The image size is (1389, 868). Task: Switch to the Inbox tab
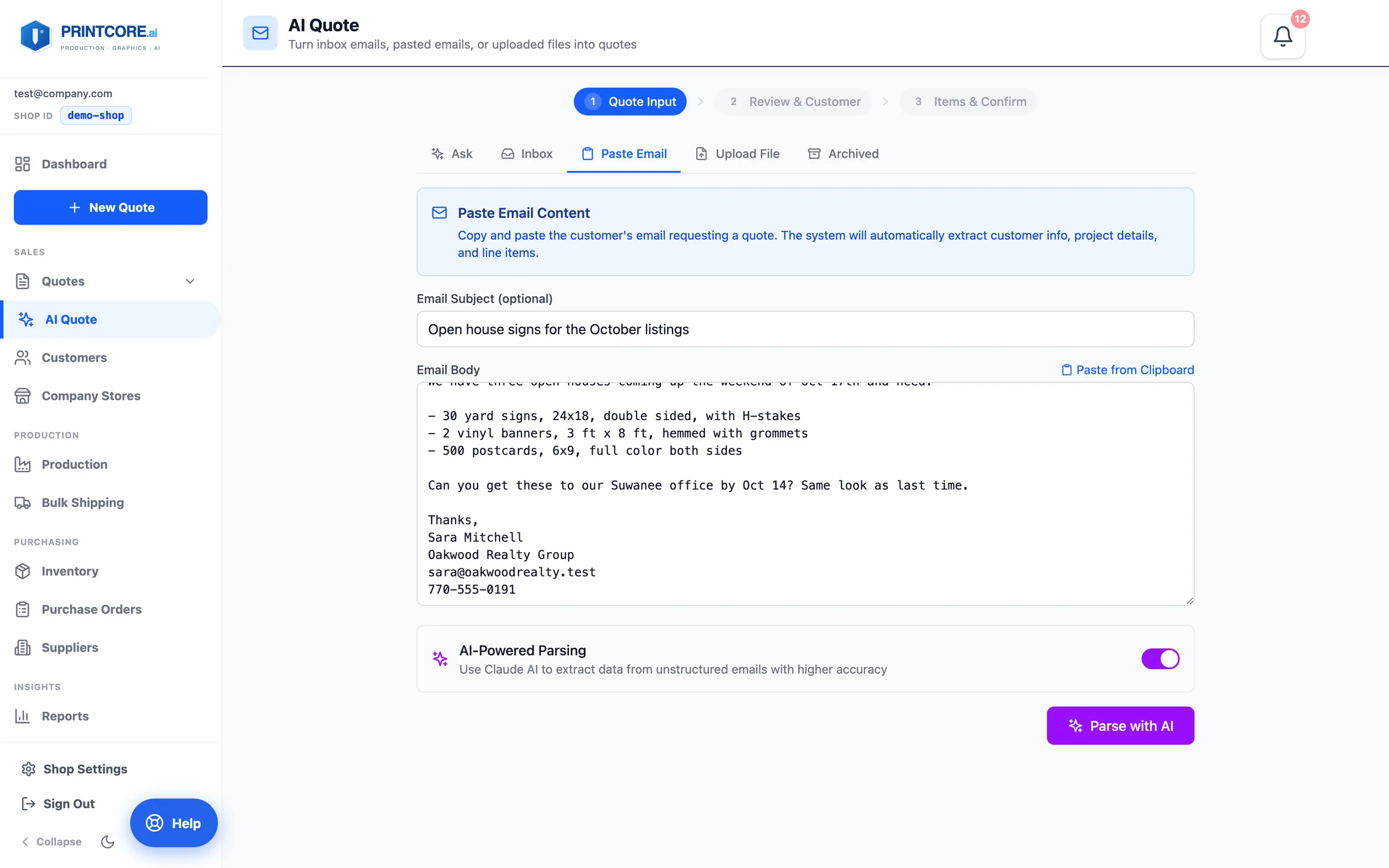(527, 154)
